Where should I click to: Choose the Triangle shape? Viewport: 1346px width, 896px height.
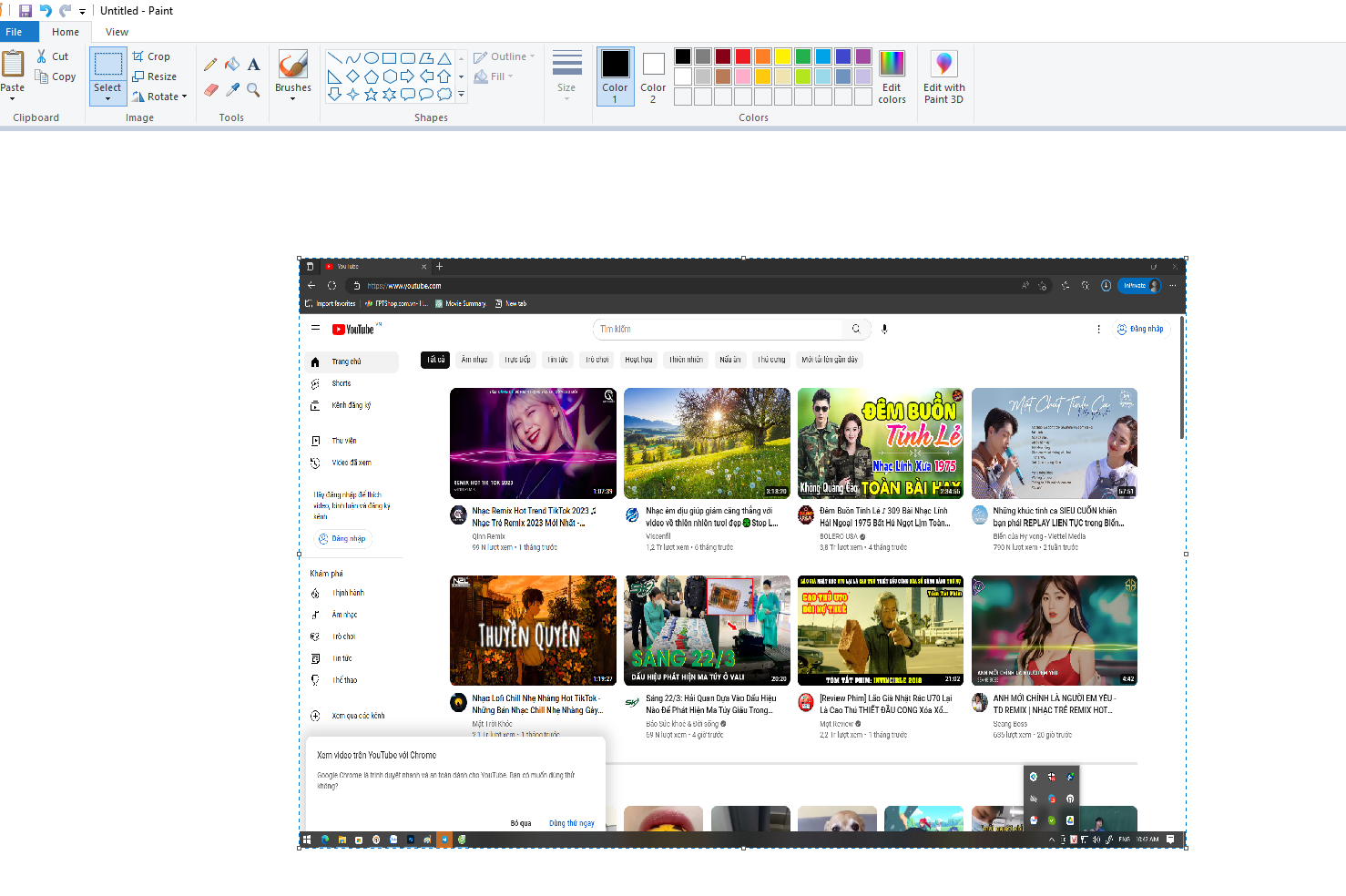444,58
